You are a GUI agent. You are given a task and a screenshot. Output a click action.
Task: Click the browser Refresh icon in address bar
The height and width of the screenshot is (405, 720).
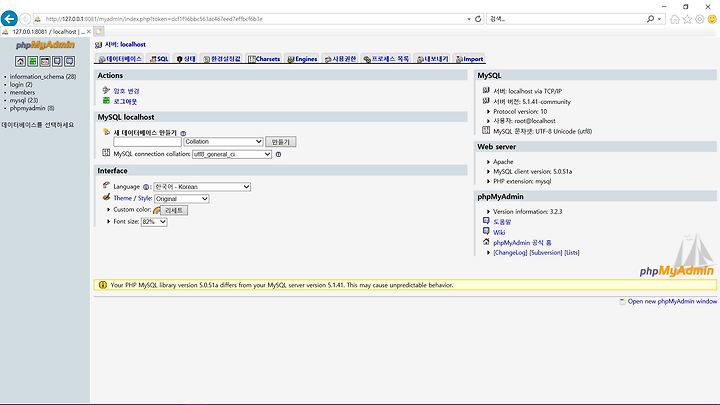tap(478, 19)
